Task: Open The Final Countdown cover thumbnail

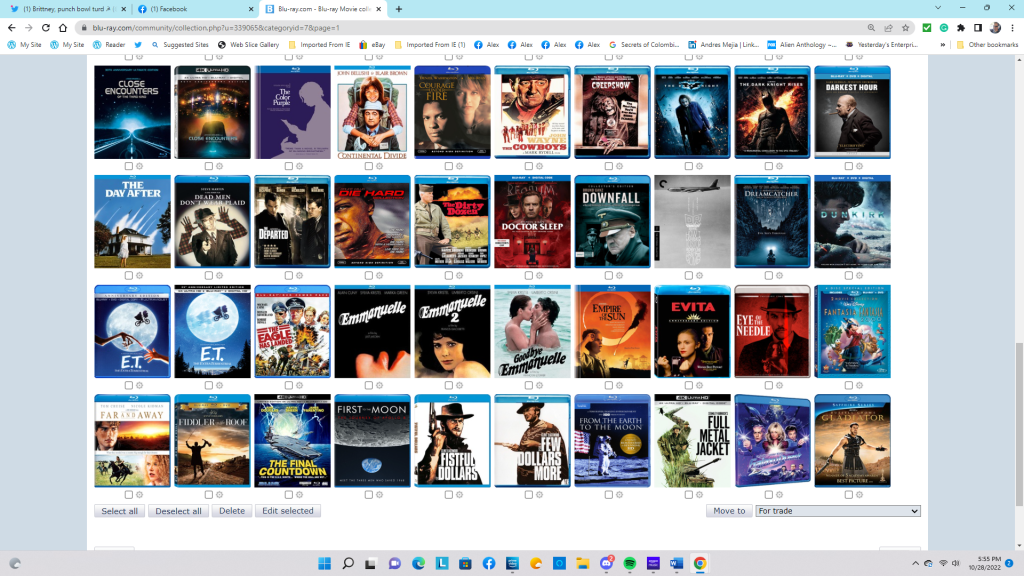Action: (x=292, y=440)
